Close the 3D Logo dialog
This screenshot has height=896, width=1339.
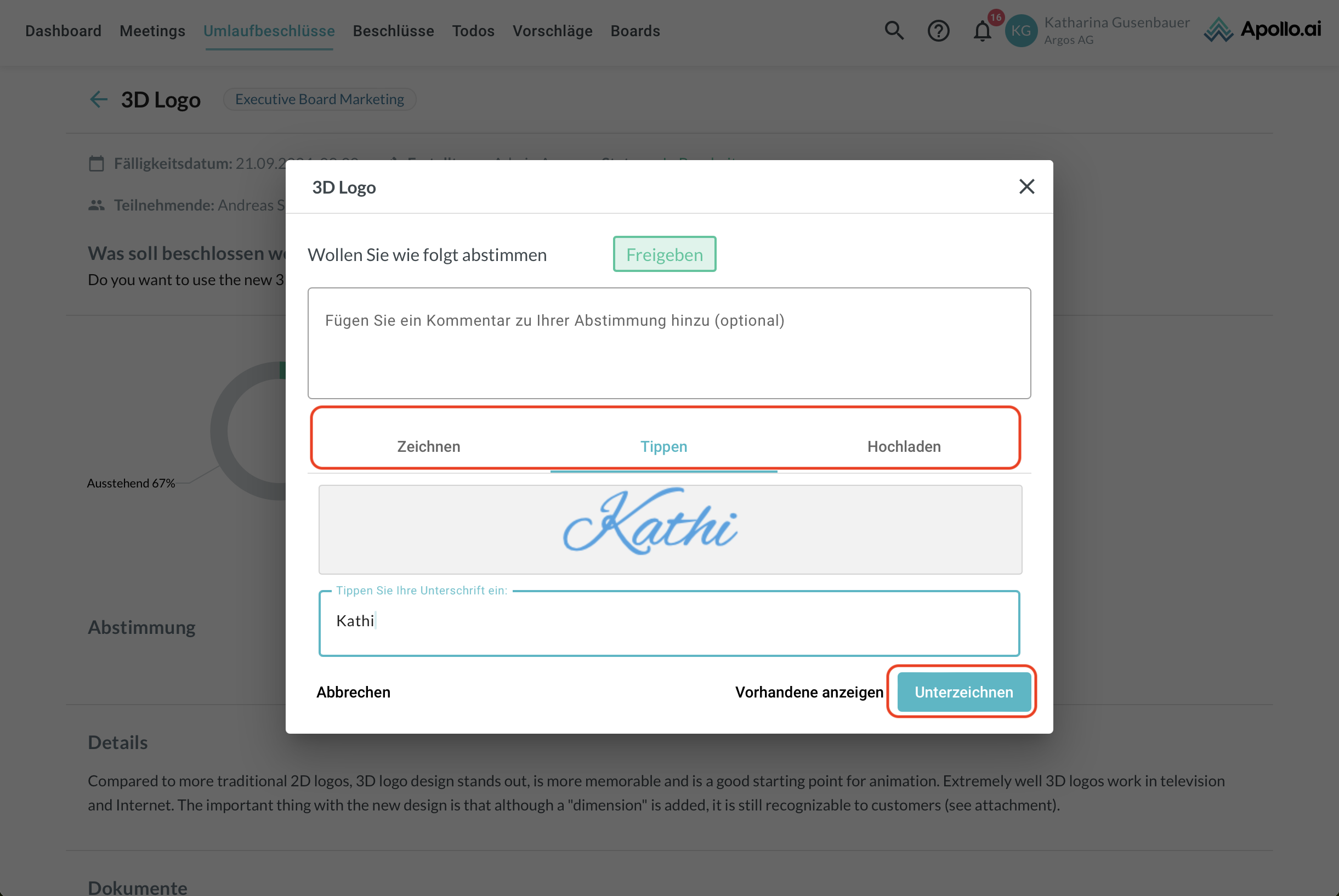tap(1026, 186)
